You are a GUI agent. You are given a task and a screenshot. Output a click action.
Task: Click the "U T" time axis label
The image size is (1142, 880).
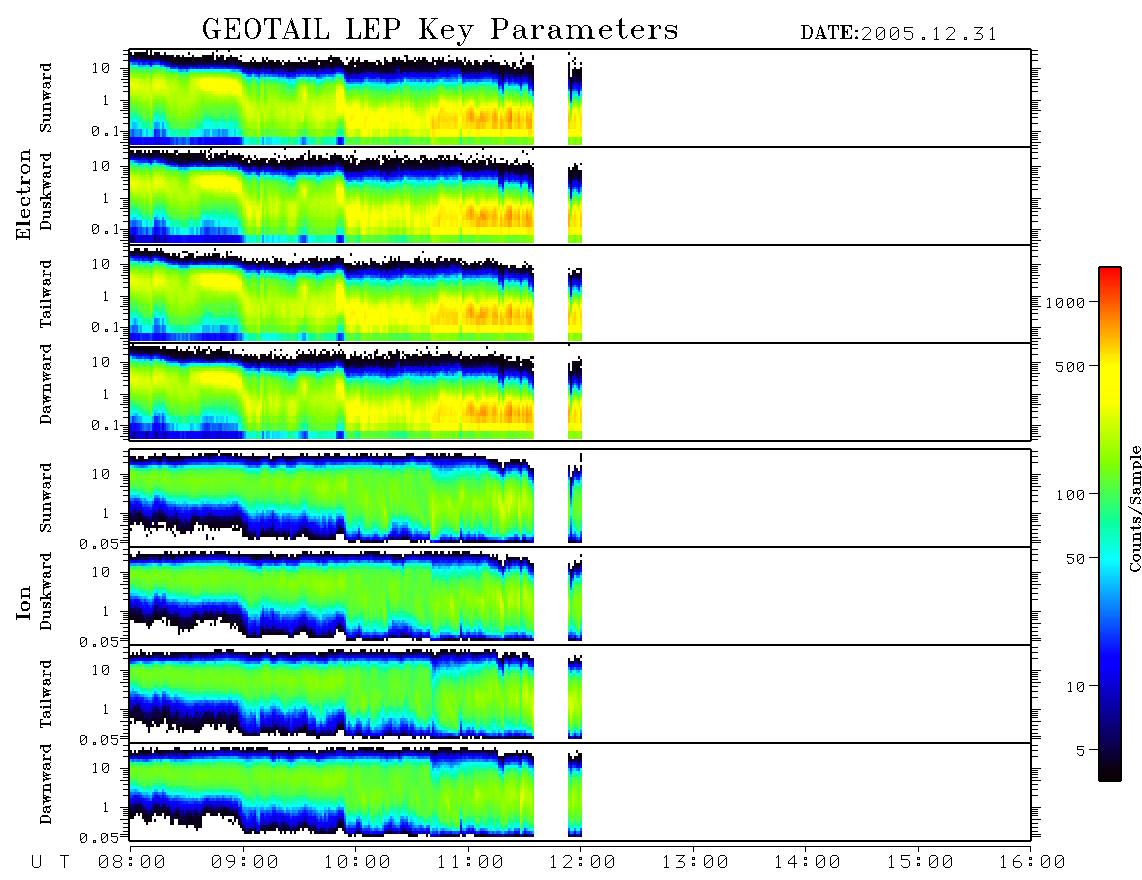point(50,863)
